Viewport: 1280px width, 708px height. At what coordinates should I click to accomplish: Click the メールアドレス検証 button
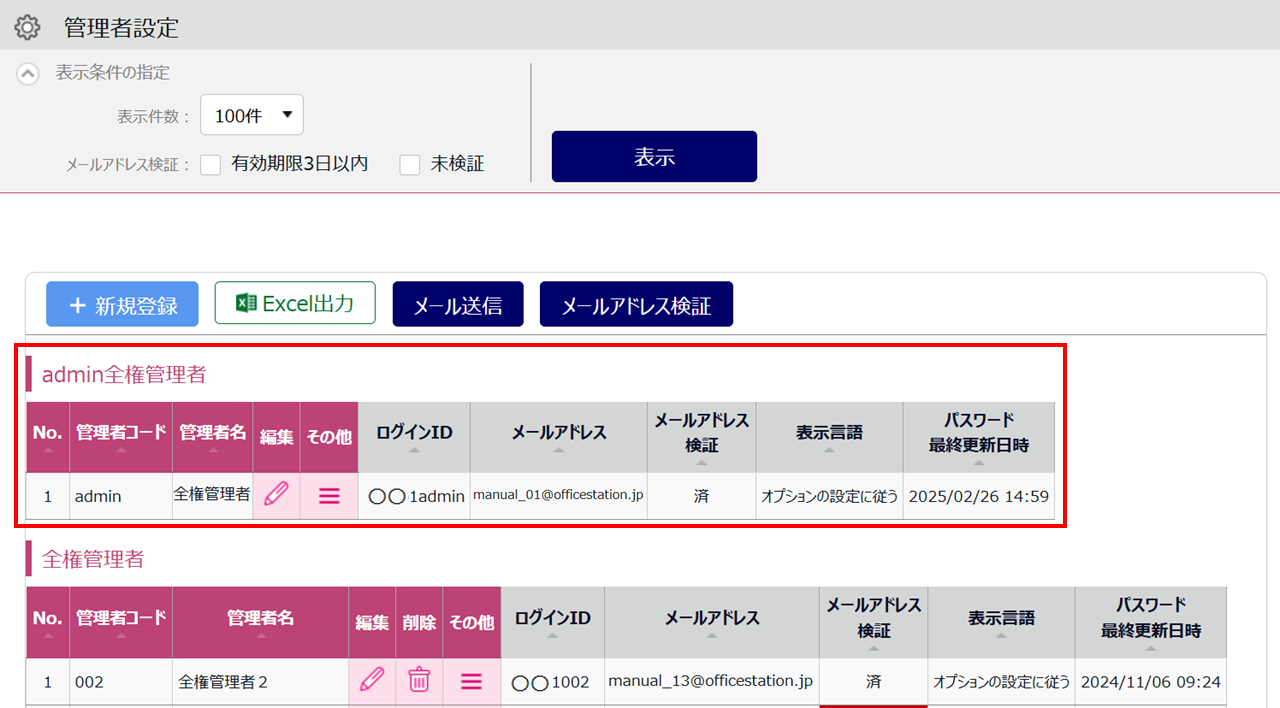(x=636, y=305)
